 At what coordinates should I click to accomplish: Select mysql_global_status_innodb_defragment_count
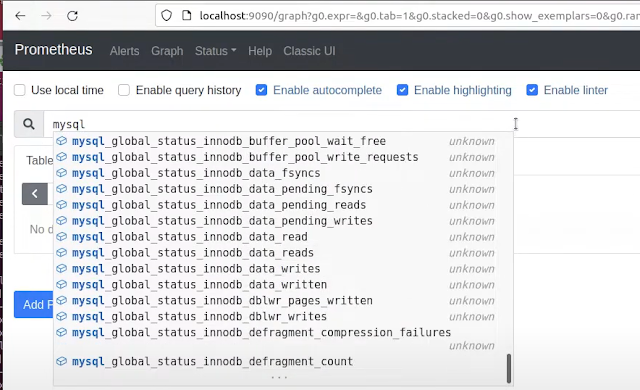283,361
